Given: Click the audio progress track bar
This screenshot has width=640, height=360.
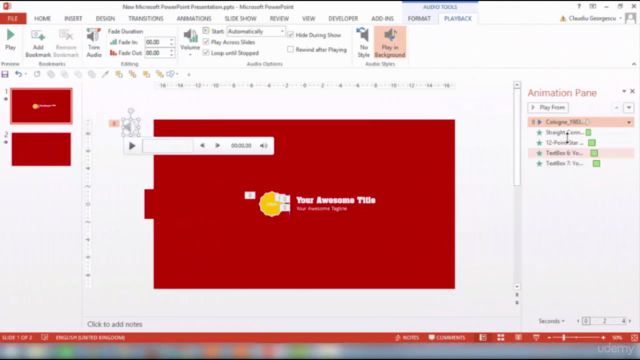Looking at the screenshot, I should tap(168, 146).
